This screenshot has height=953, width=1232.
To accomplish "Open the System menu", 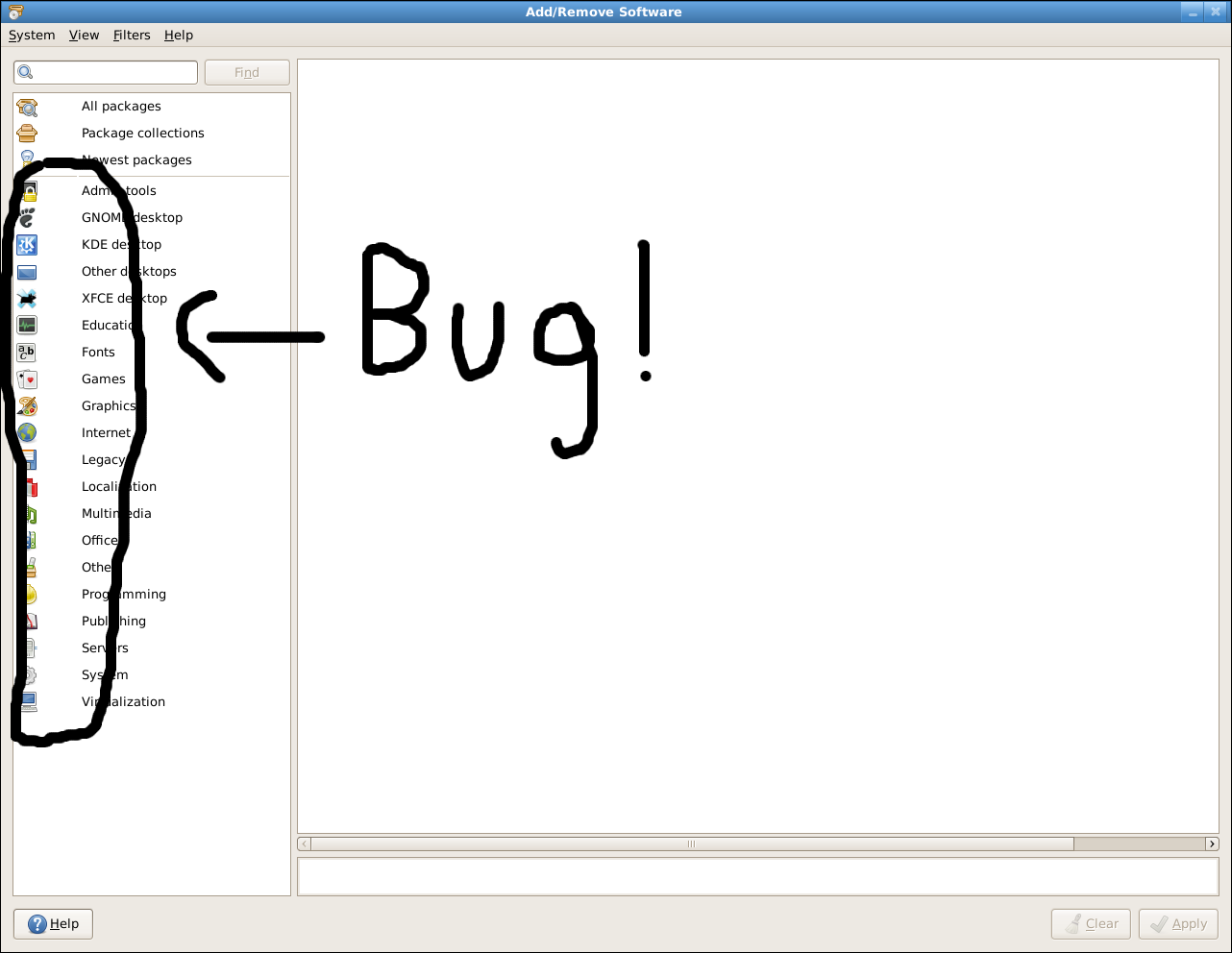I will click(x=32, y=35).
